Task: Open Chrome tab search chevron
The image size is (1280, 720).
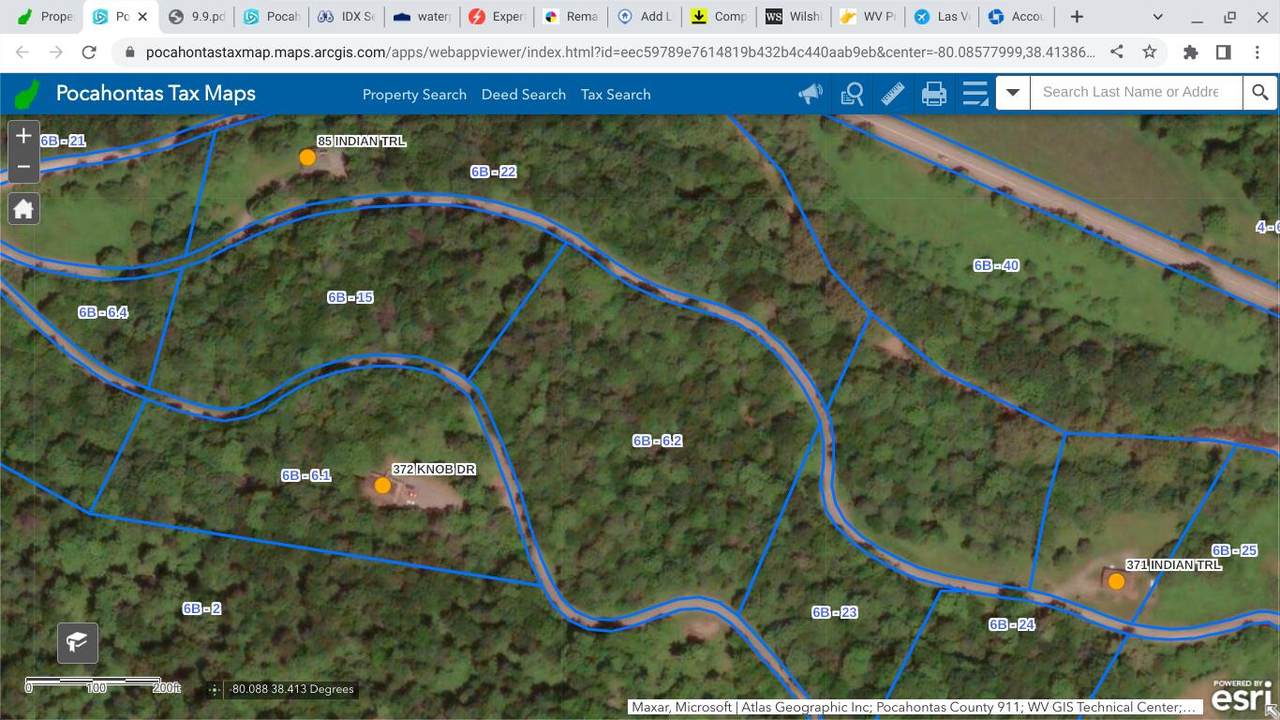Action: click(1158, 16)
